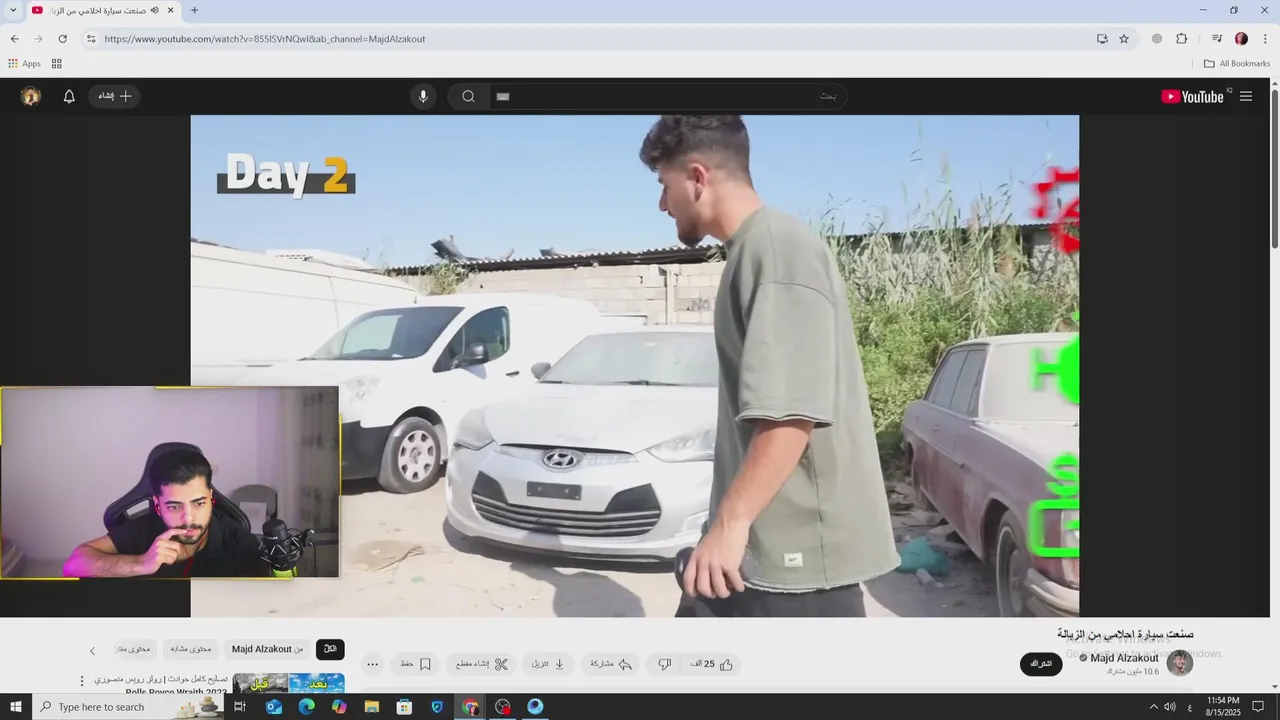Select the 'الكل' filter chip
The width and height of the screenshot is (1280, 720).
331,649
